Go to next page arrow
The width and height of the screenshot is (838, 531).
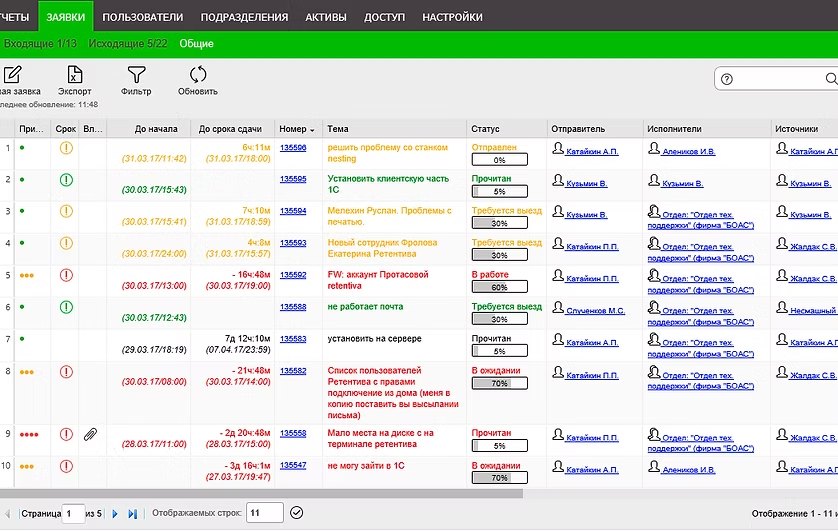115,514
